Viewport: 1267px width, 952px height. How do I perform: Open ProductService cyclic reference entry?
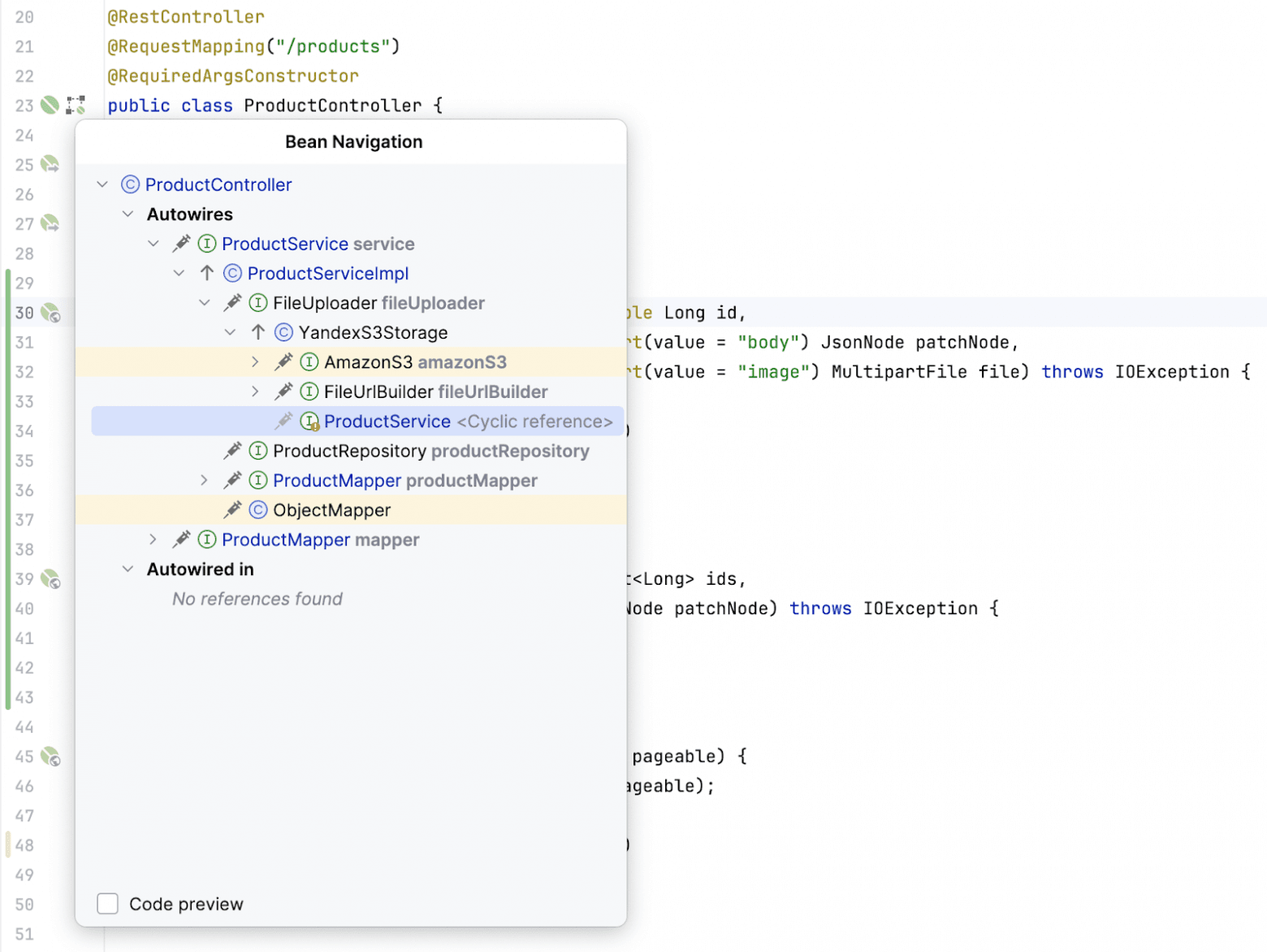pyautogui.click(x=469, y=422)
